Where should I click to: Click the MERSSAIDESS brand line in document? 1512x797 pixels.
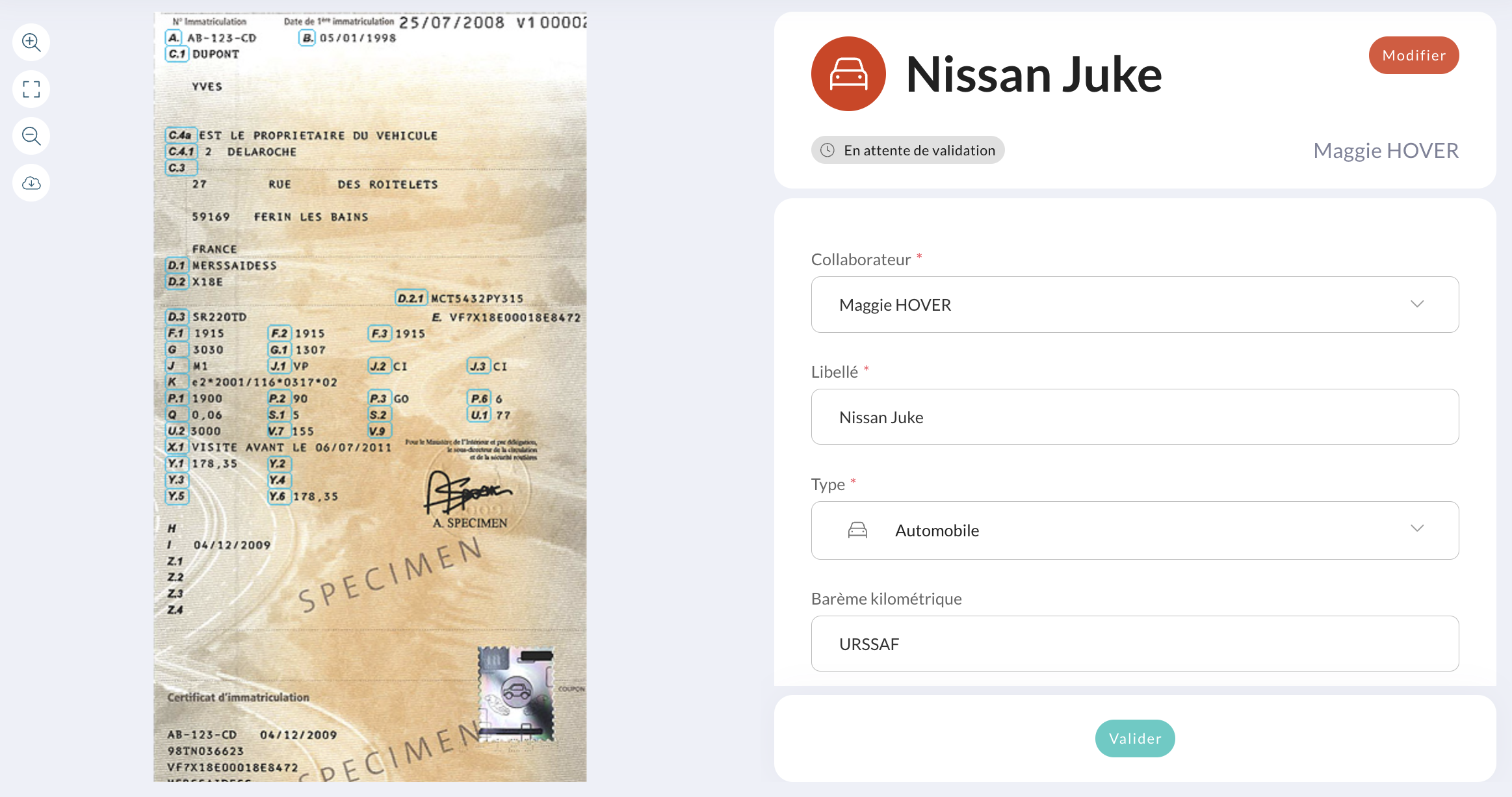pyautogui.click(x=235, y=266)
